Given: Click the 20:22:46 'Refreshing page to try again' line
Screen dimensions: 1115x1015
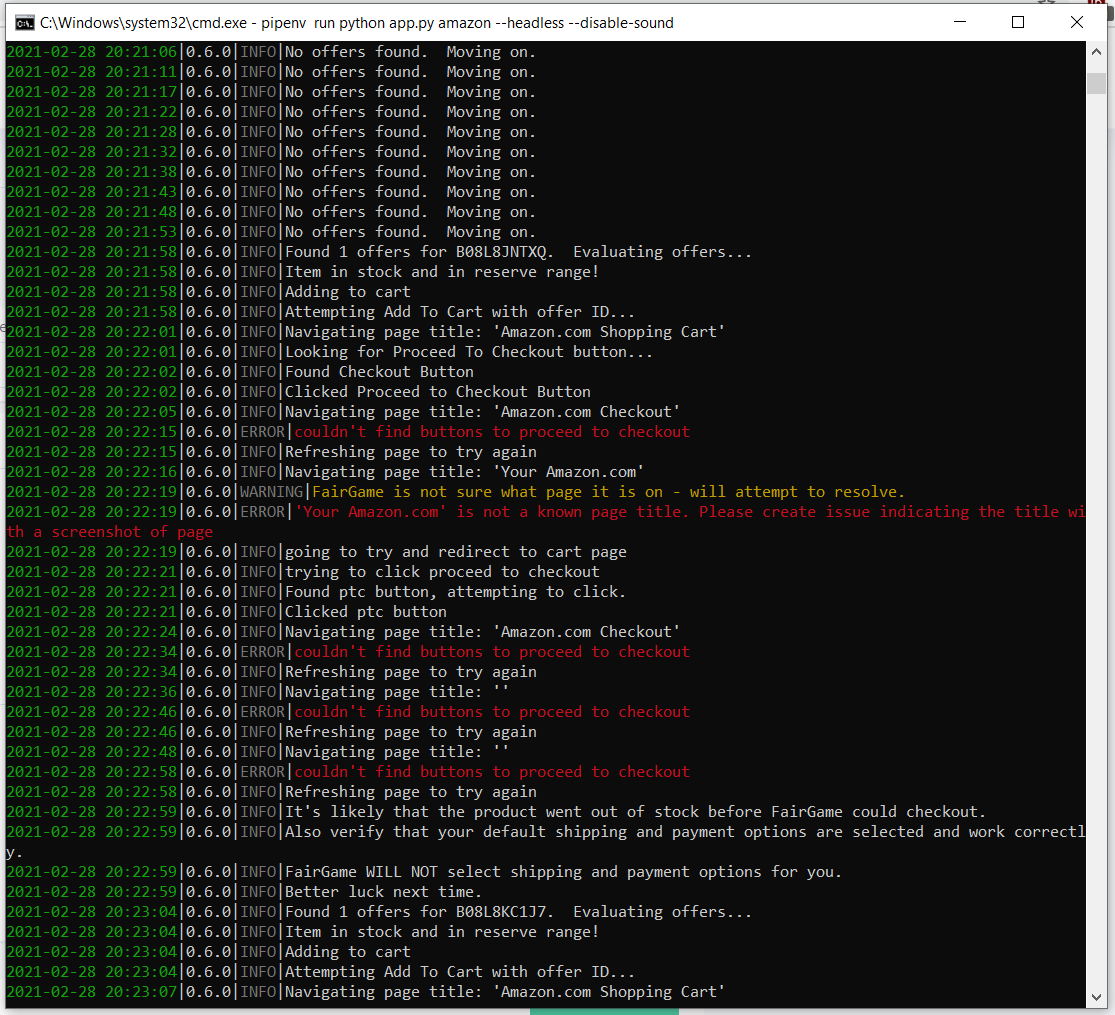Looking at the screenshot, I should (x=272, y=732).
